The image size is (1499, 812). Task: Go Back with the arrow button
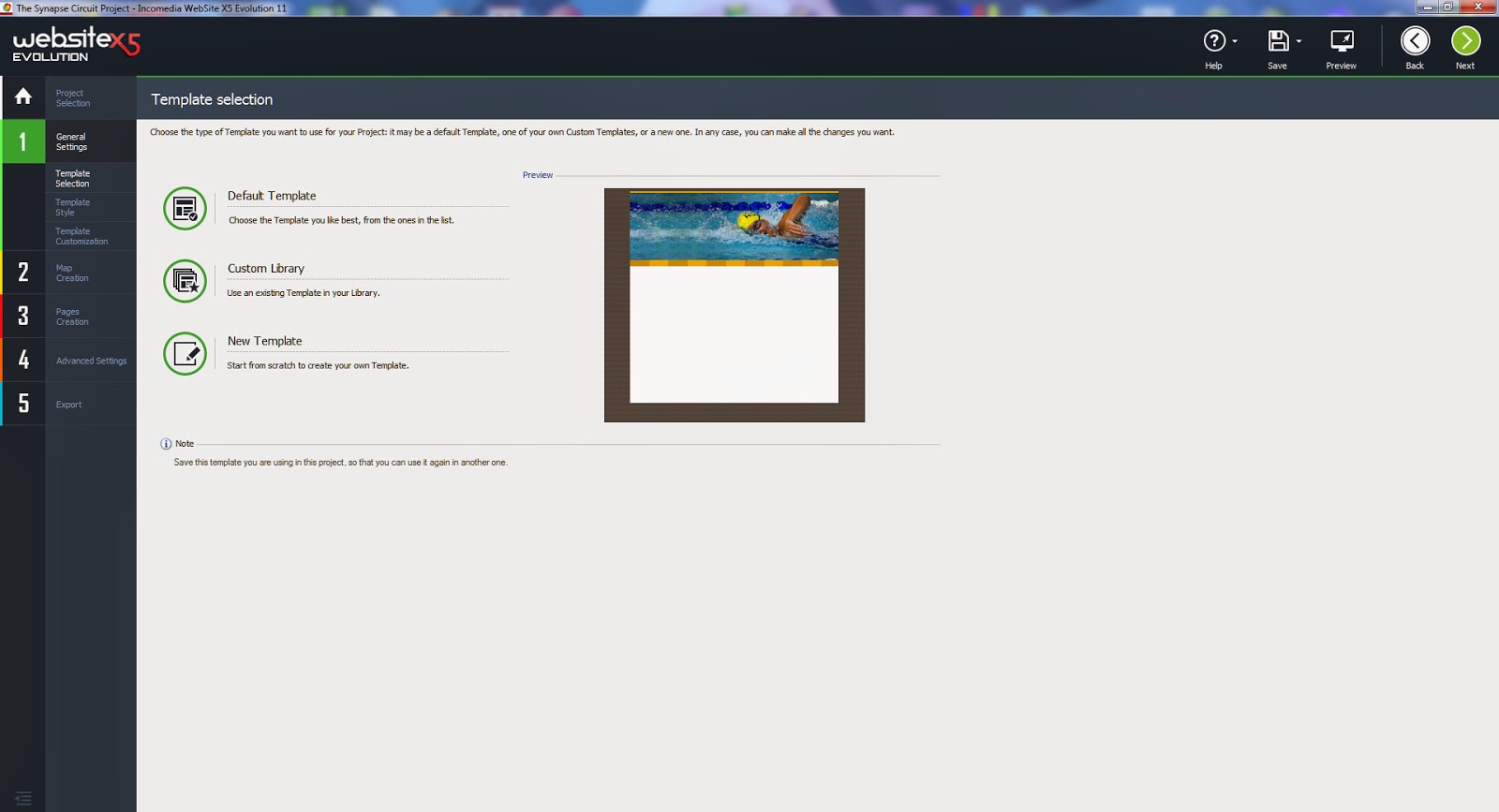coord(1415,41)
